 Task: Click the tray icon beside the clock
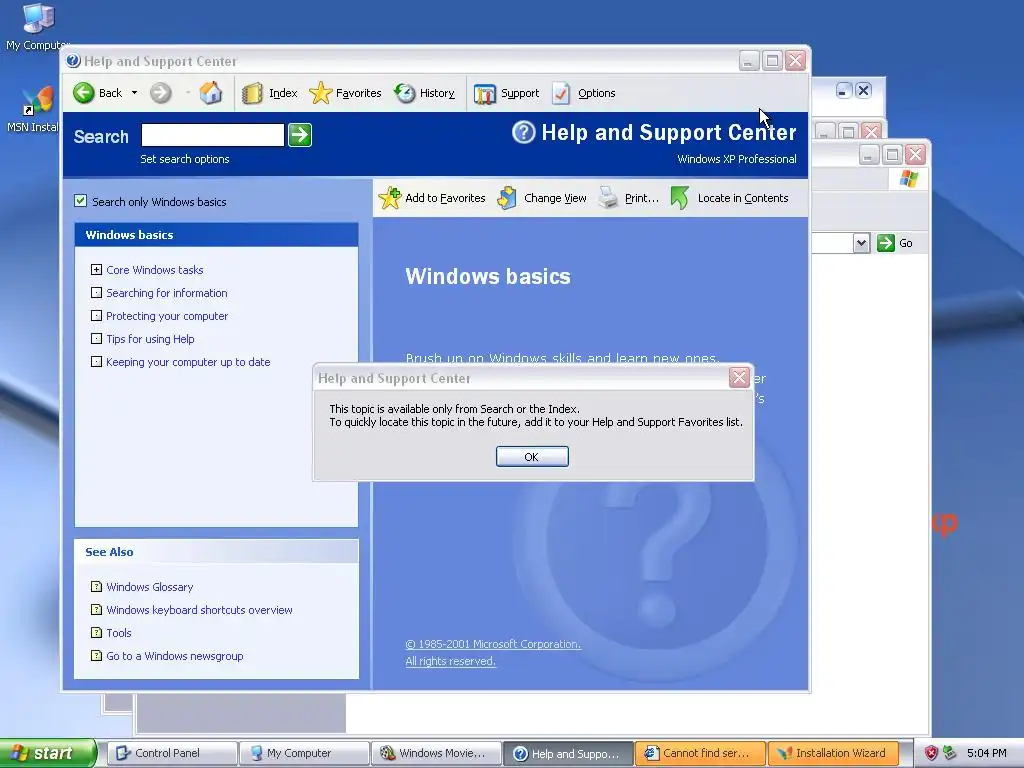coord(950,753)
